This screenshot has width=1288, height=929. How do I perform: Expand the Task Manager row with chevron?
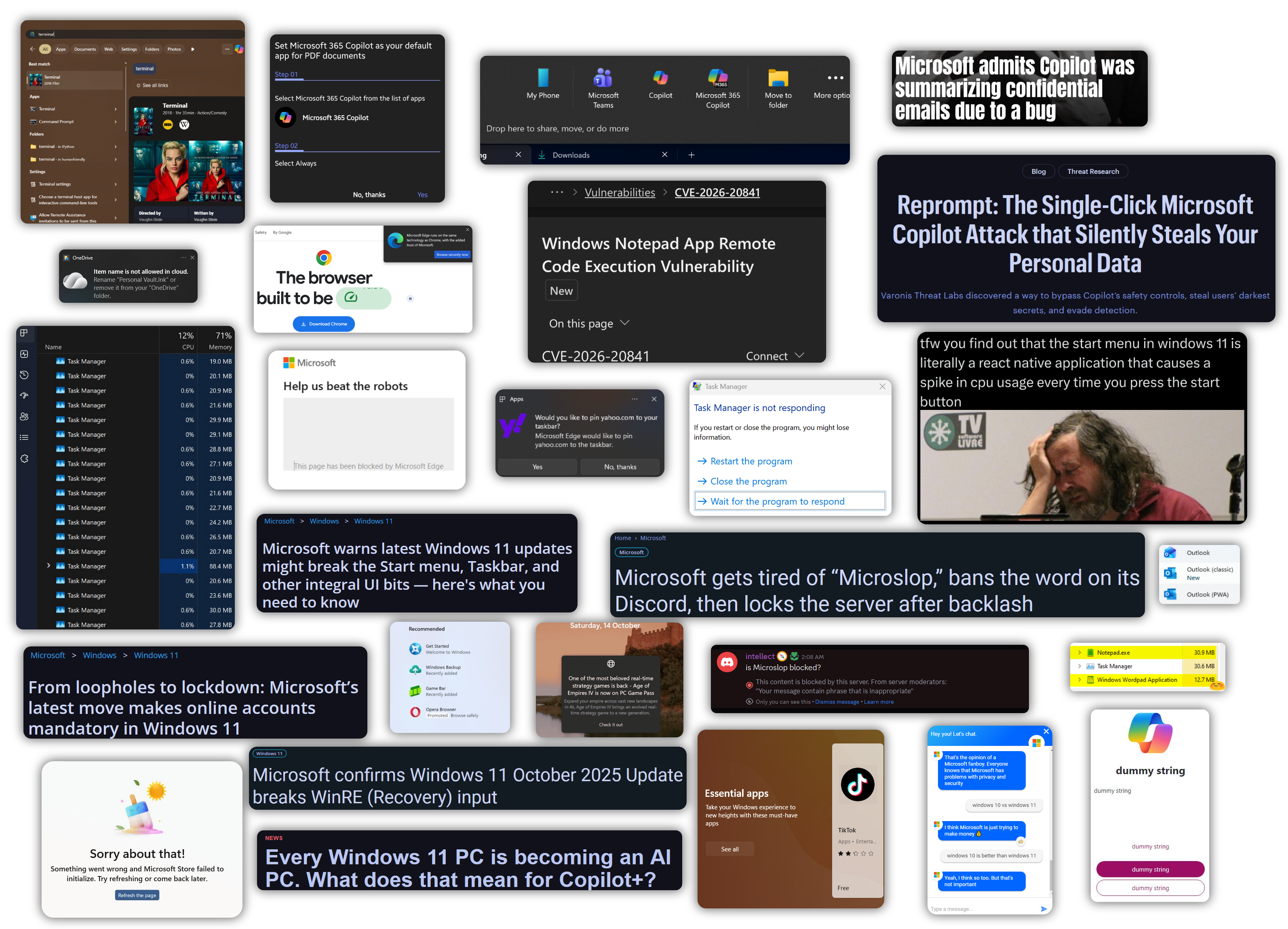click(48, 566)
